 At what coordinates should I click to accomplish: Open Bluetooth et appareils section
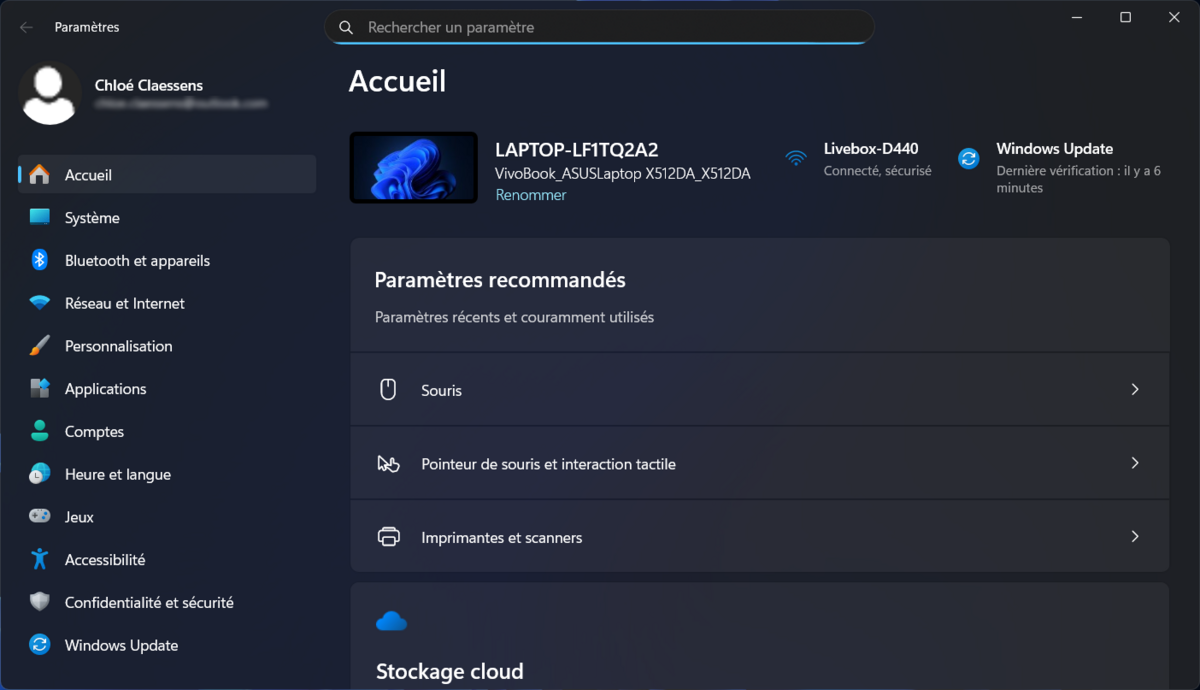(x=167, y=260)
